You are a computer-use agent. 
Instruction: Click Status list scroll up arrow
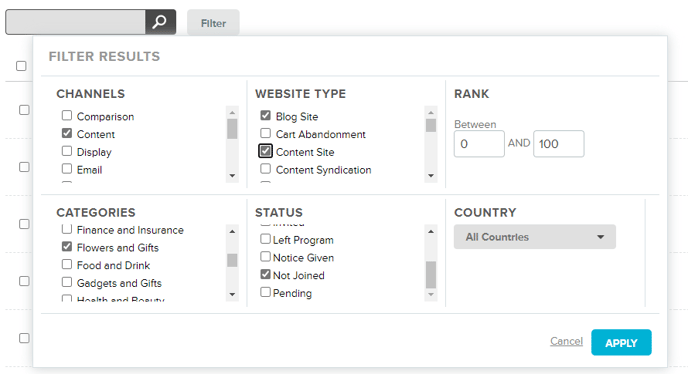[431, 231]
